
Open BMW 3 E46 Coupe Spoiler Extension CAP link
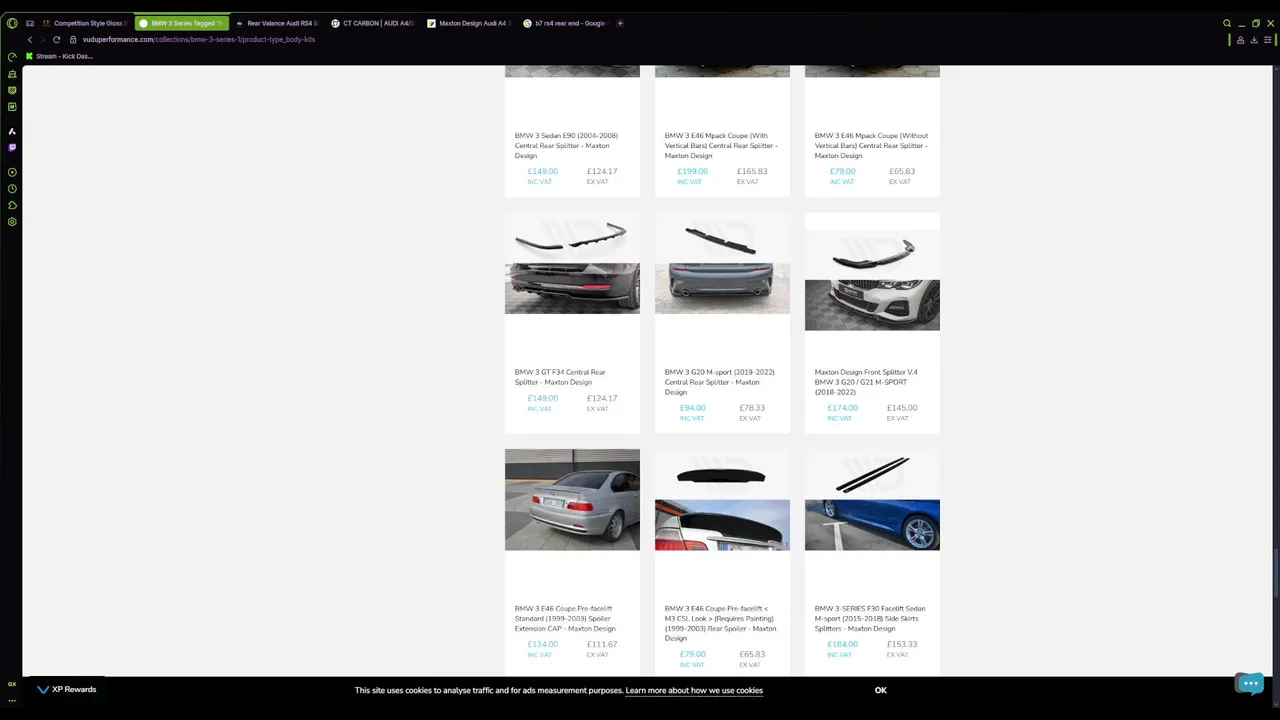[565, 618]
